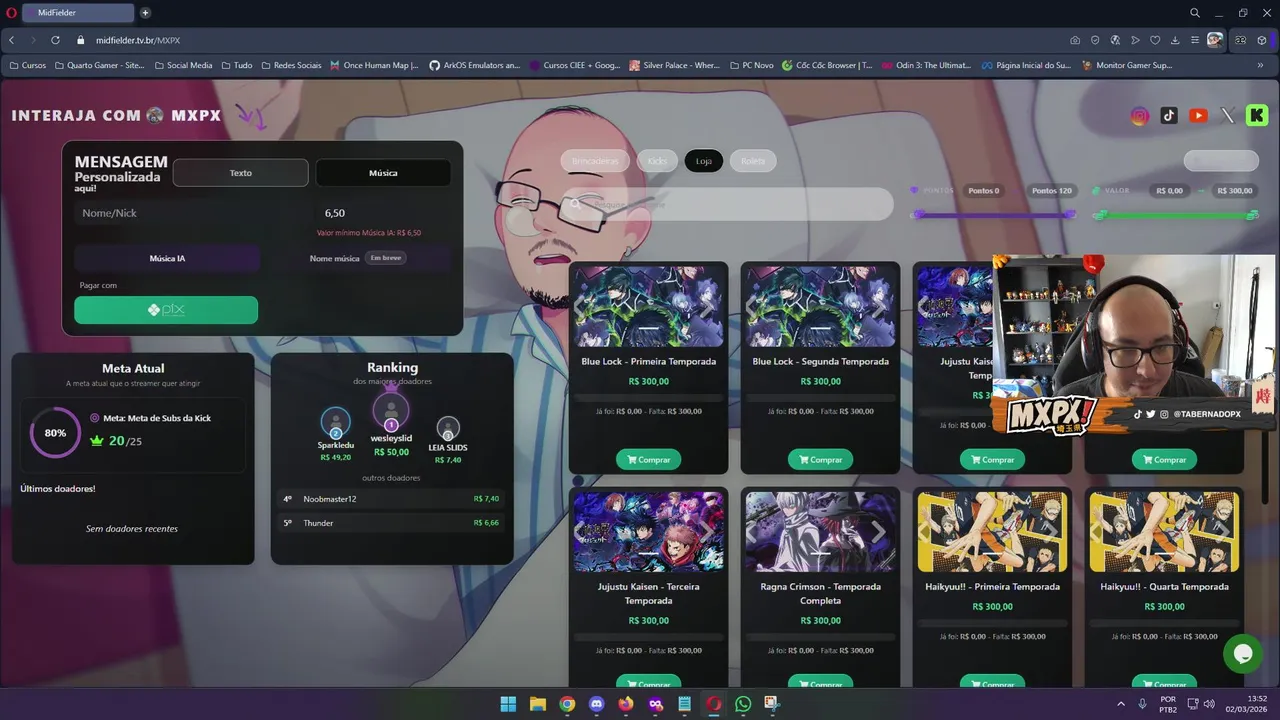Add page to bookmarks with heart icon
Screen dimensions: 1280x720
1155,40
